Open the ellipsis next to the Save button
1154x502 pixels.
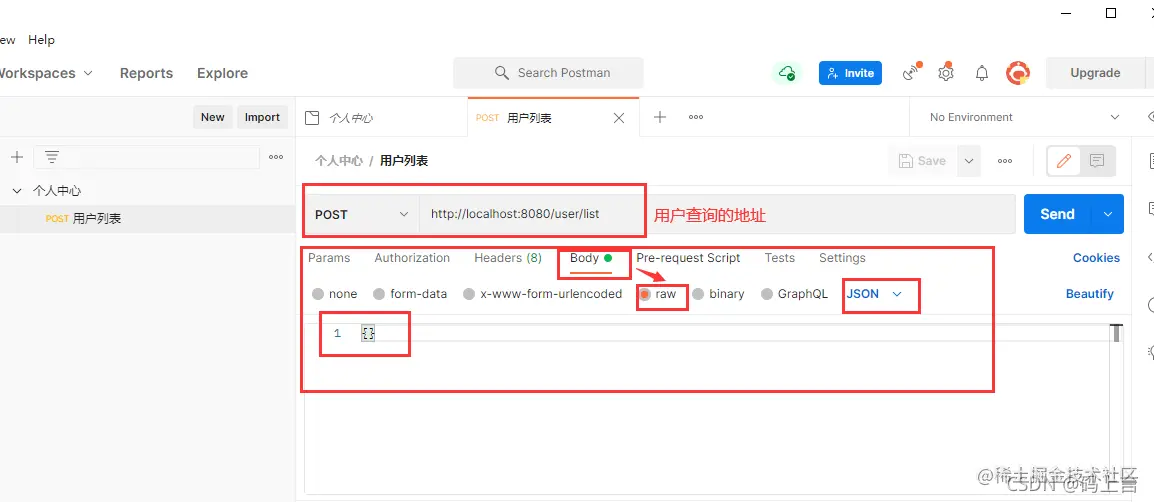point(1005,161)
